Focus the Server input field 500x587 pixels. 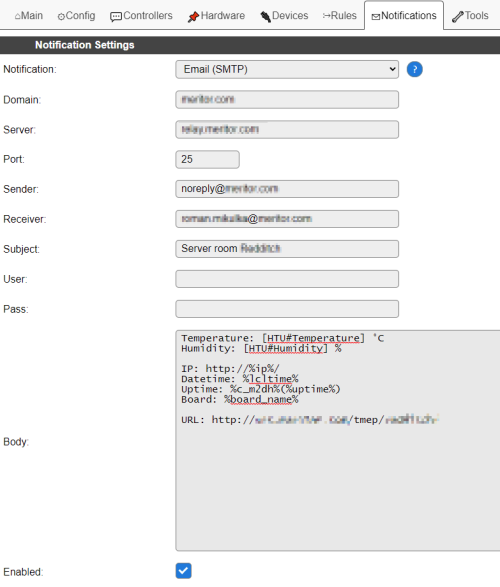[287, 130]
